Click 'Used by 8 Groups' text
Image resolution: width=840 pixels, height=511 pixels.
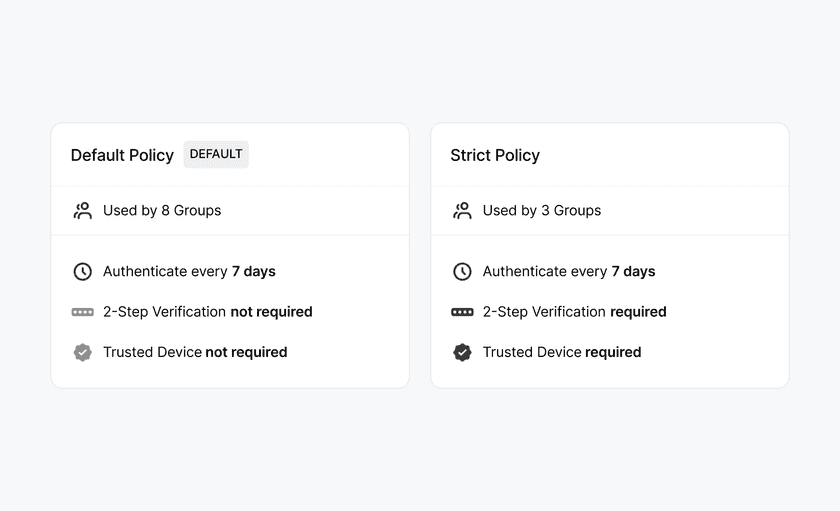click(162, 211)
